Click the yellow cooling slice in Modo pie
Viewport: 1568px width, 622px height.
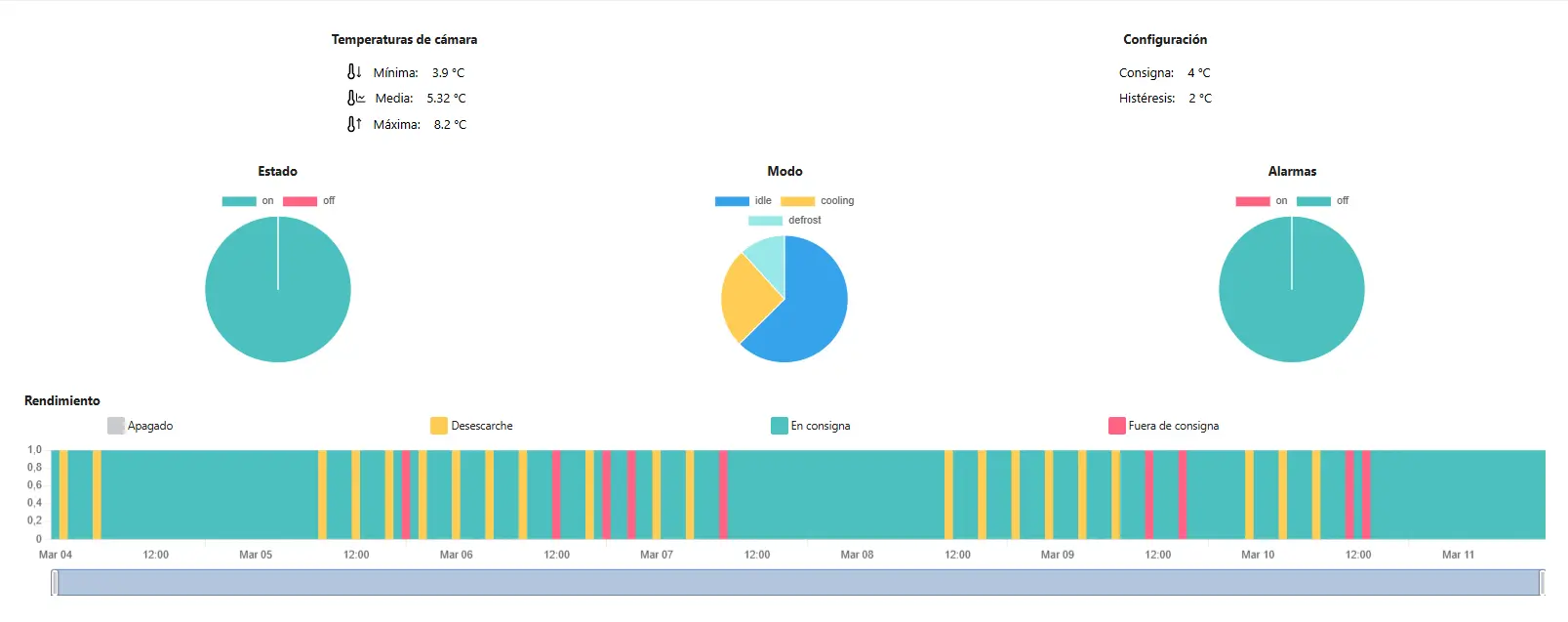pyautogui.click(x=744, y=295)
